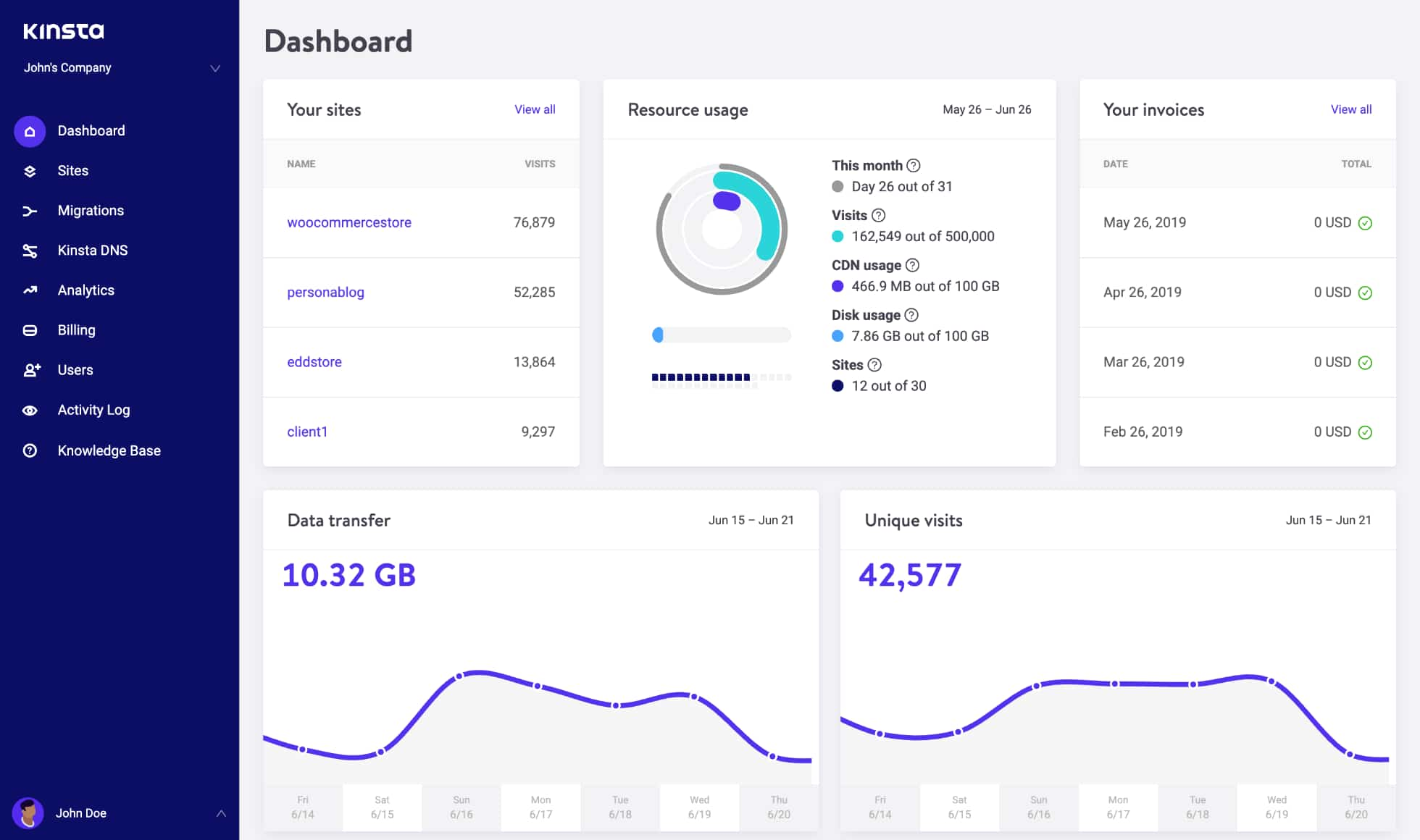Screen dimensions: 1420x840
Task: Click the Billing icon in sidebar
Action: 30,330
